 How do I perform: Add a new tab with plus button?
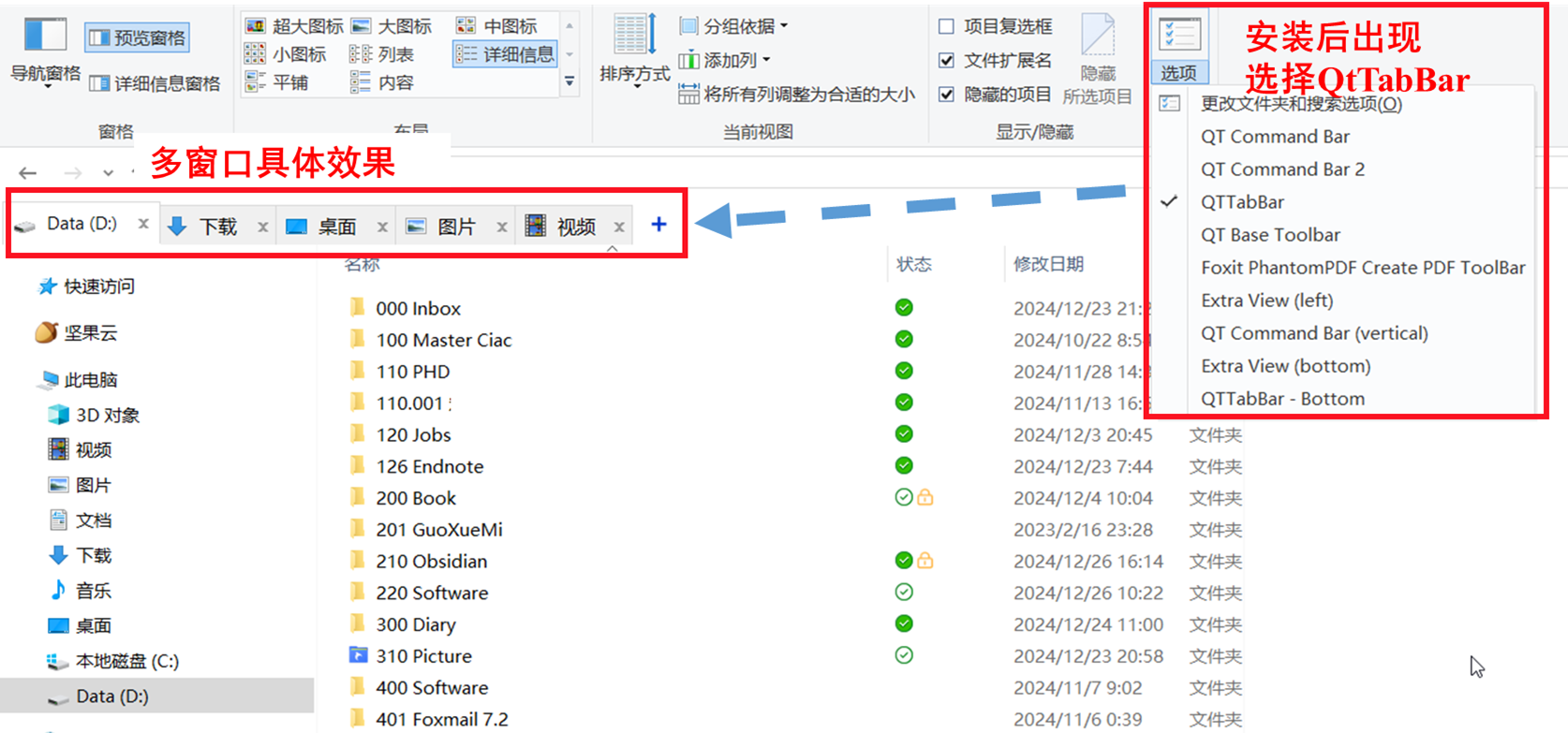point(658,225)
